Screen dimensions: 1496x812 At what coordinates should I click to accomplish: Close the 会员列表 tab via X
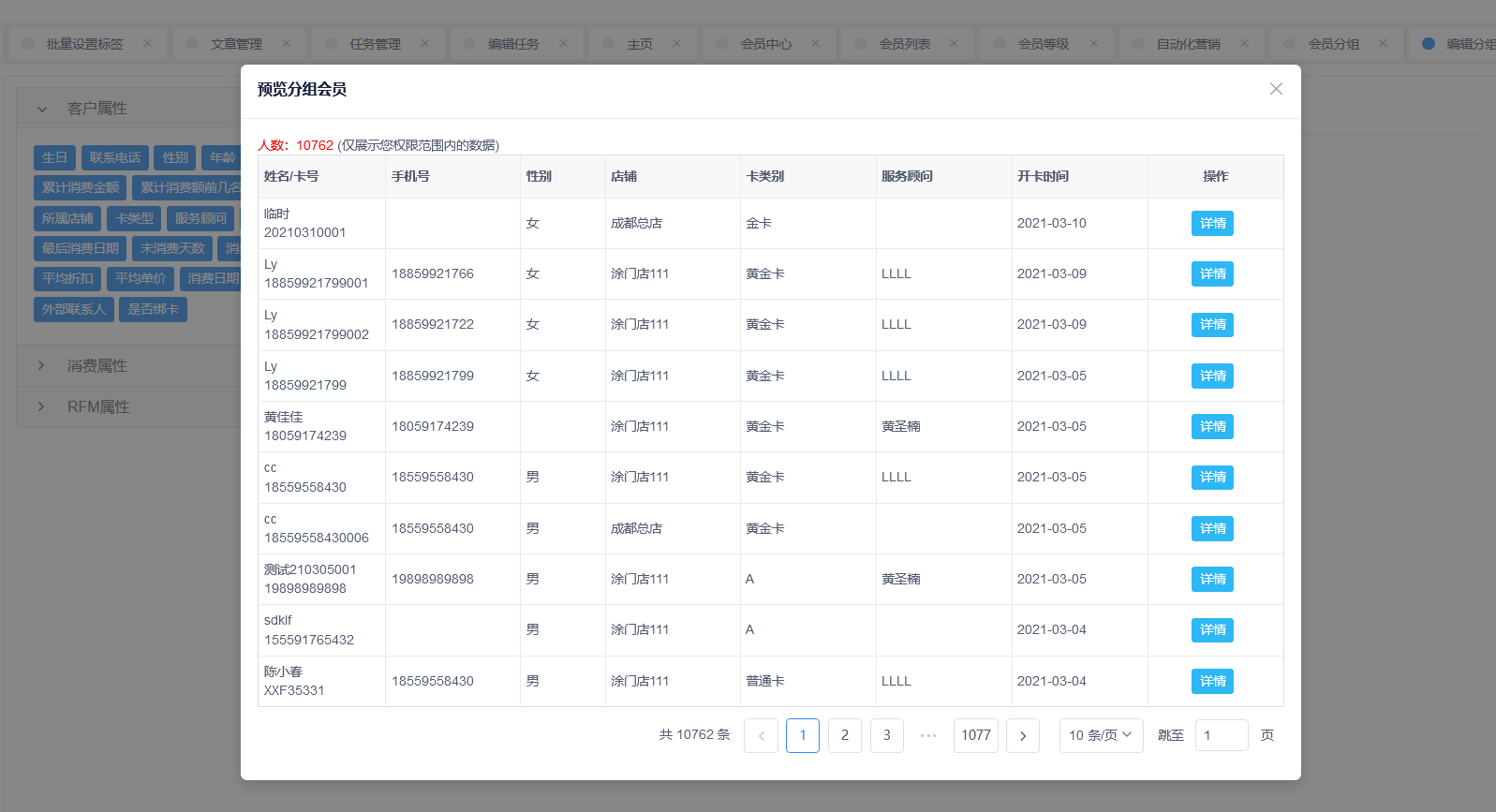coord(954,43)
